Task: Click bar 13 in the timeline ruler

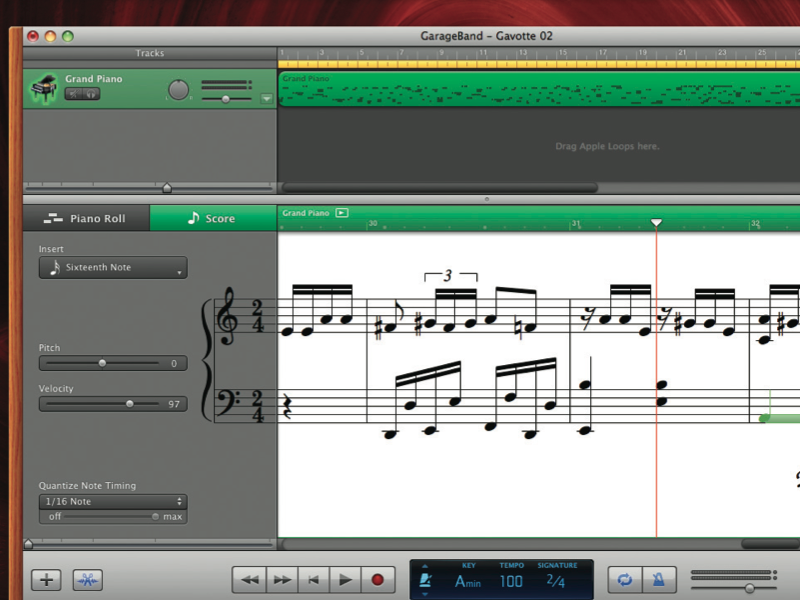Action: click(523, 52)
